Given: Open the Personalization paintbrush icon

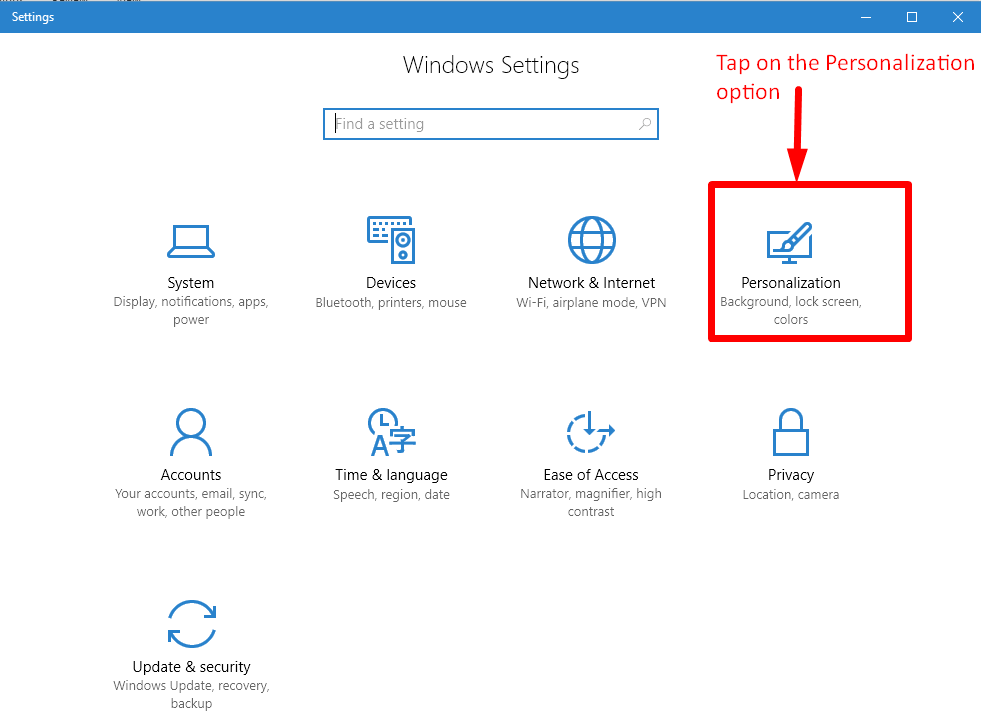Looking at the screenshot, I should coord(790,243).
